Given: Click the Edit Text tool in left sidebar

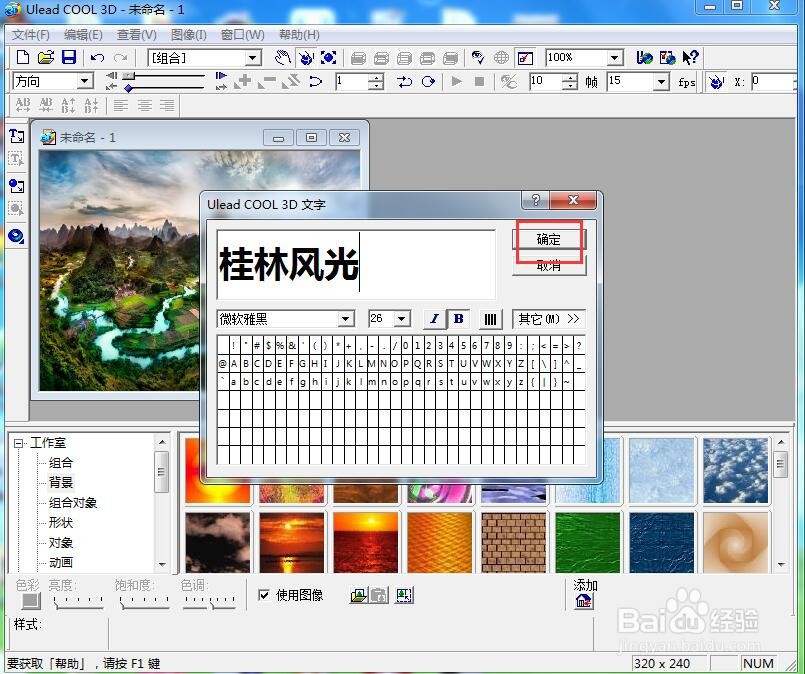Looking at the screenshot, I should (16, 159).
